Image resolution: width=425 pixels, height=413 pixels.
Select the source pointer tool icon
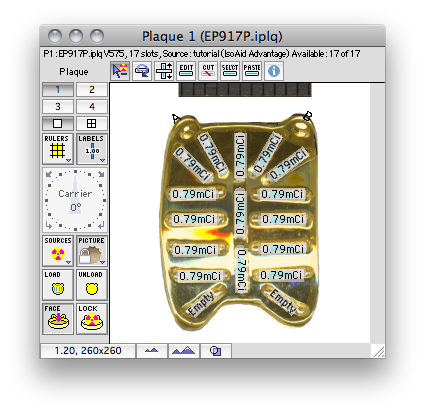120,71
